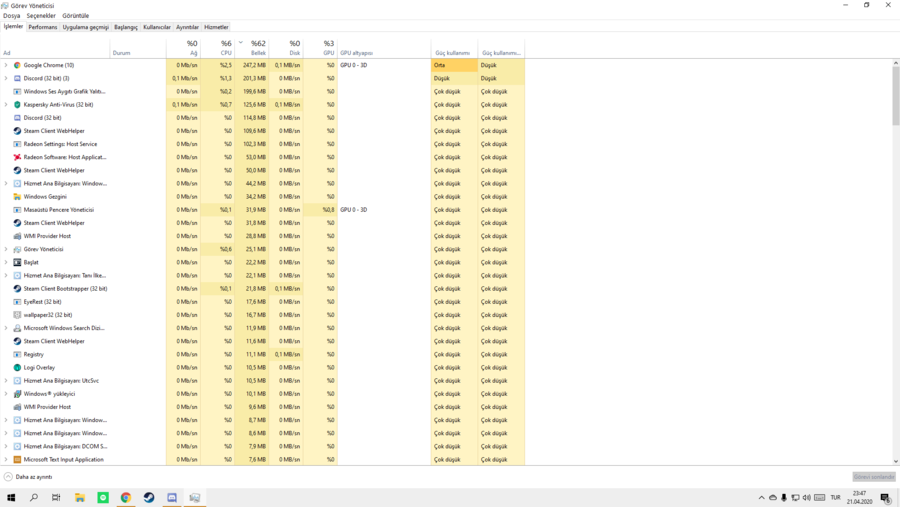Sort by the CPU column header
900x507 pixels.
[x=218, y=48]
